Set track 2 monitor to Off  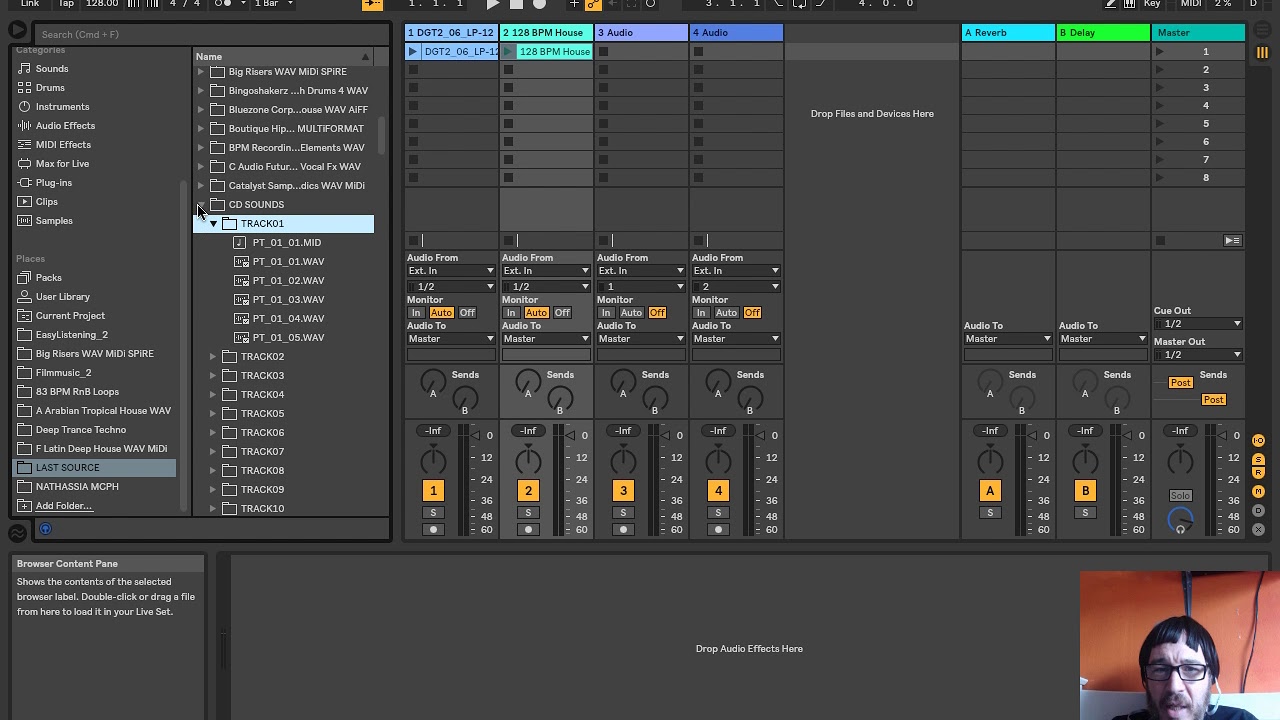click(562, 313)
